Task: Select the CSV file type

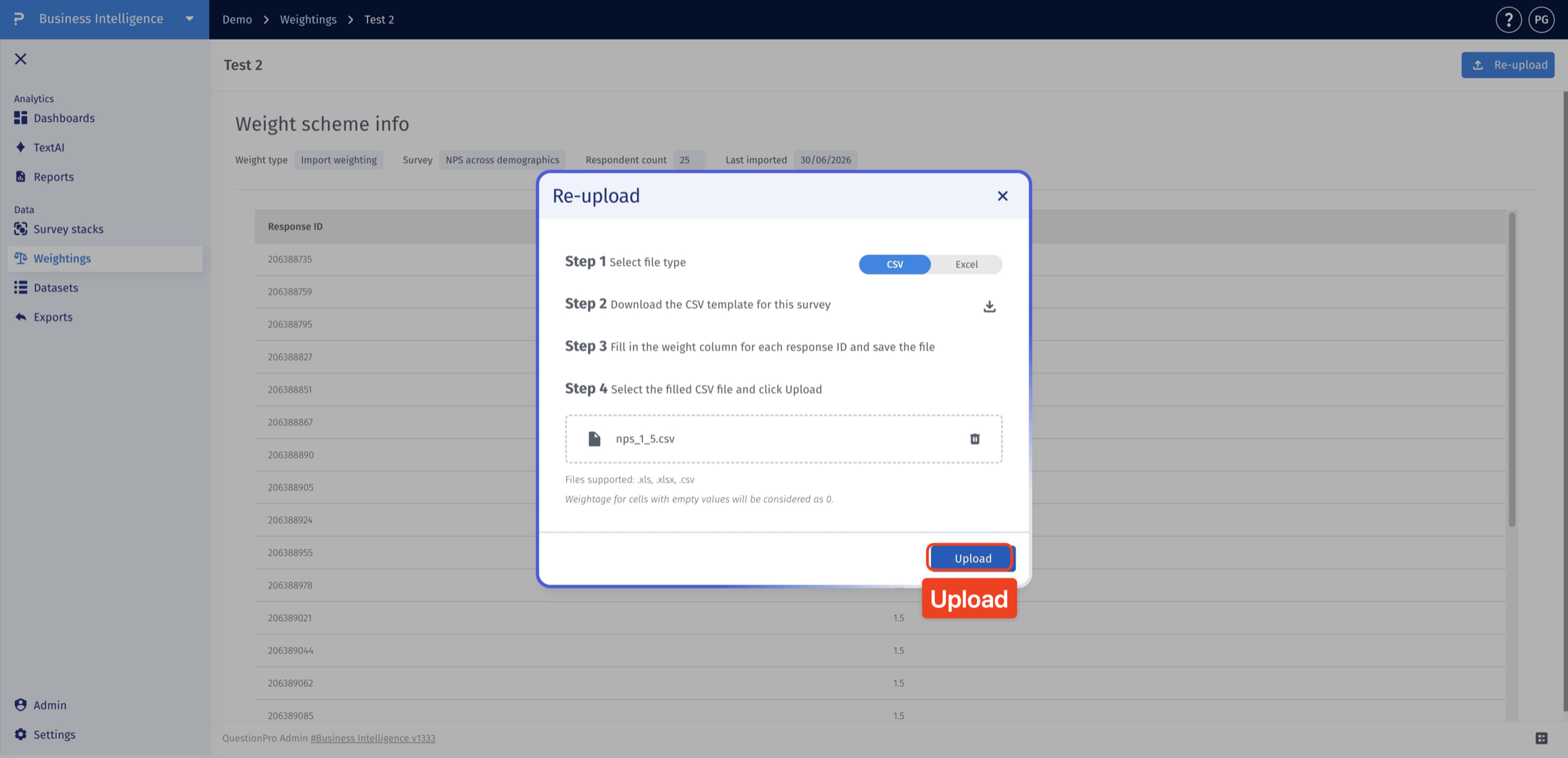Action: click(894, 264)
